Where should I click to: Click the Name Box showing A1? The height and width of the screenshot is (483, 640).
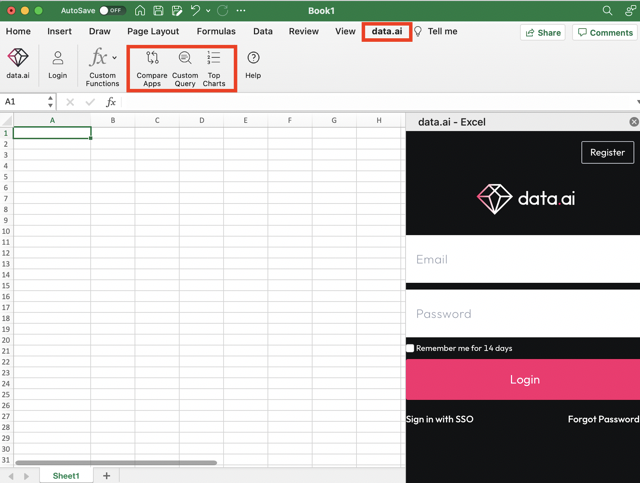(24, 102)
